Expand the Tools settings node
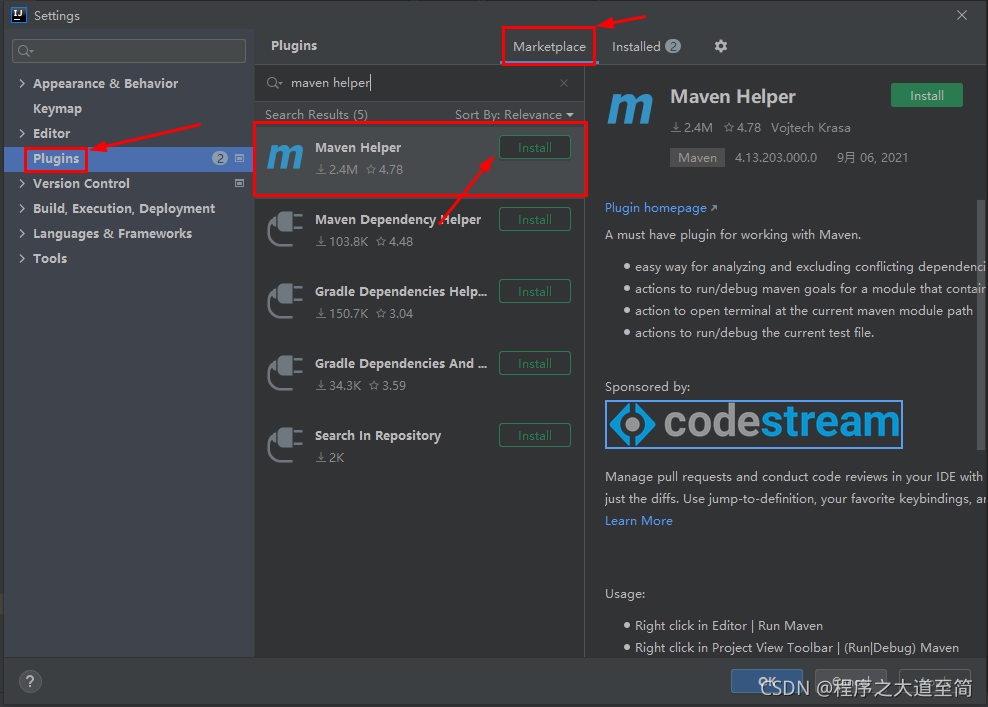Screen dimensions: 988x707 click(x=22, y=258)
